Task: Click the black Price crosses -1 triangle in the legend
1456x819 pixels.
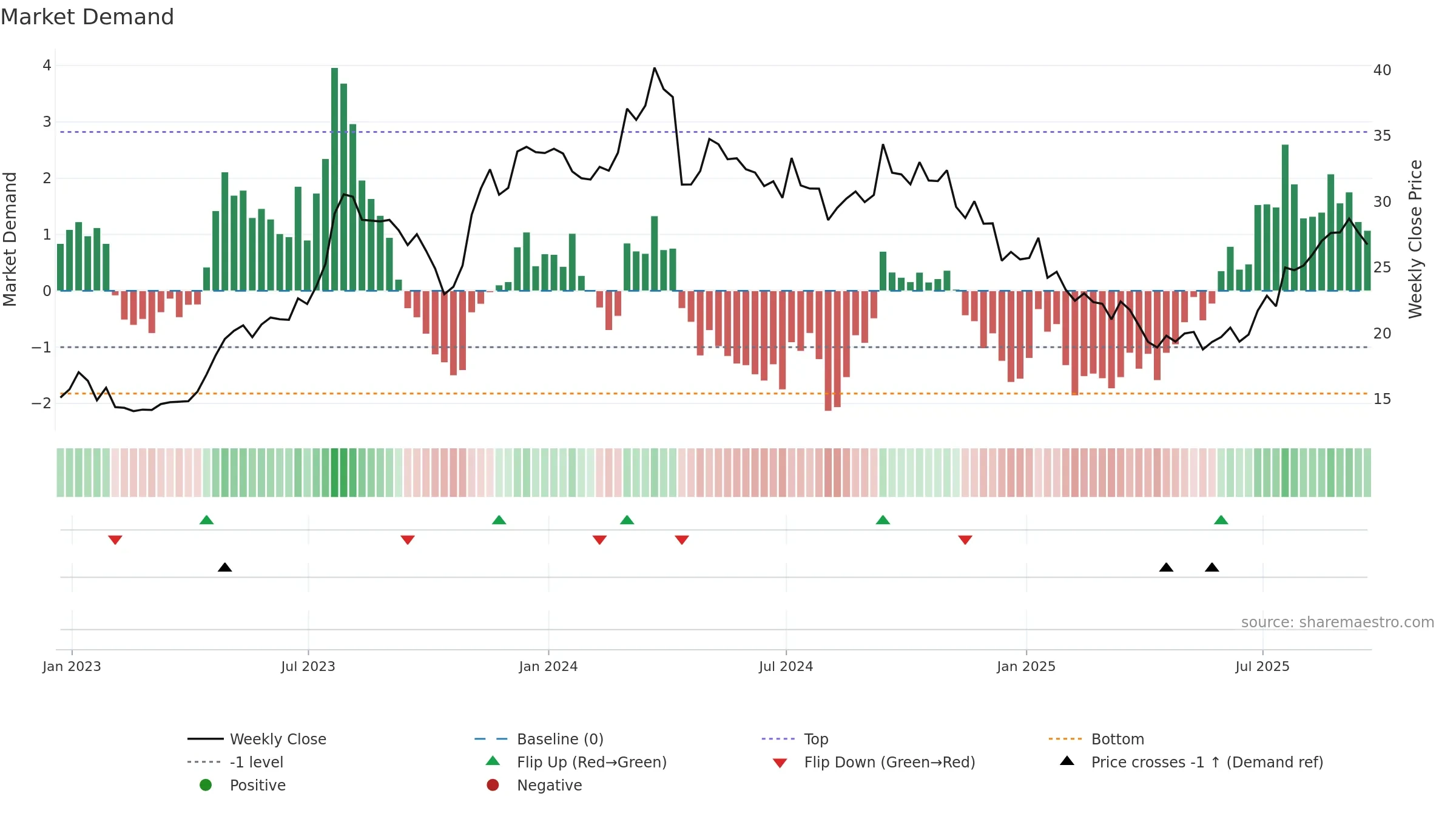Action: point(1067,761)
